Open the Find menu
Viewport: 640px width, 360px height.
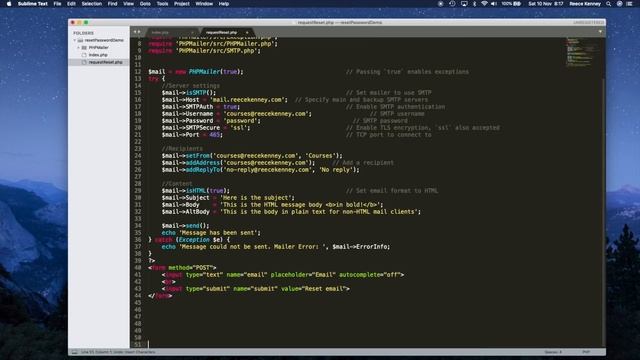[x=113, y=4]
